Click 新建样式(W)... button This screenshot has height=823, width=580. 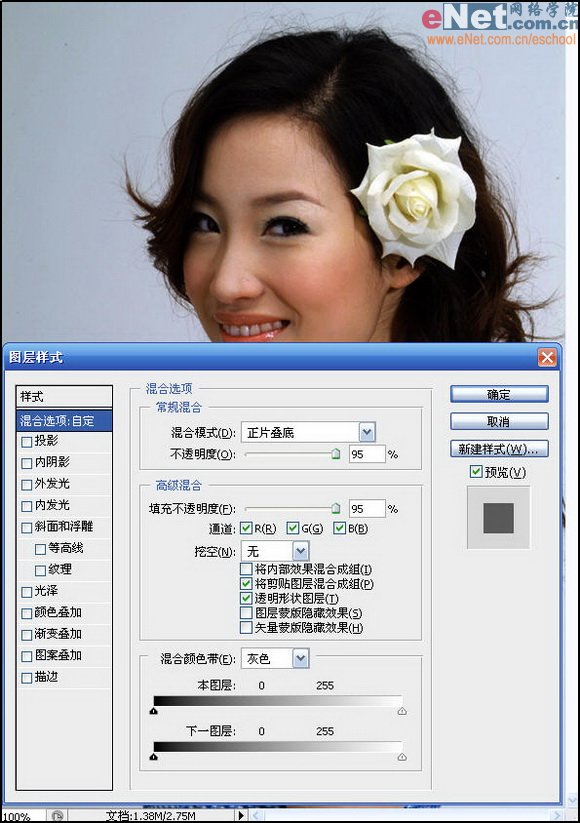(x=499, y=449)
